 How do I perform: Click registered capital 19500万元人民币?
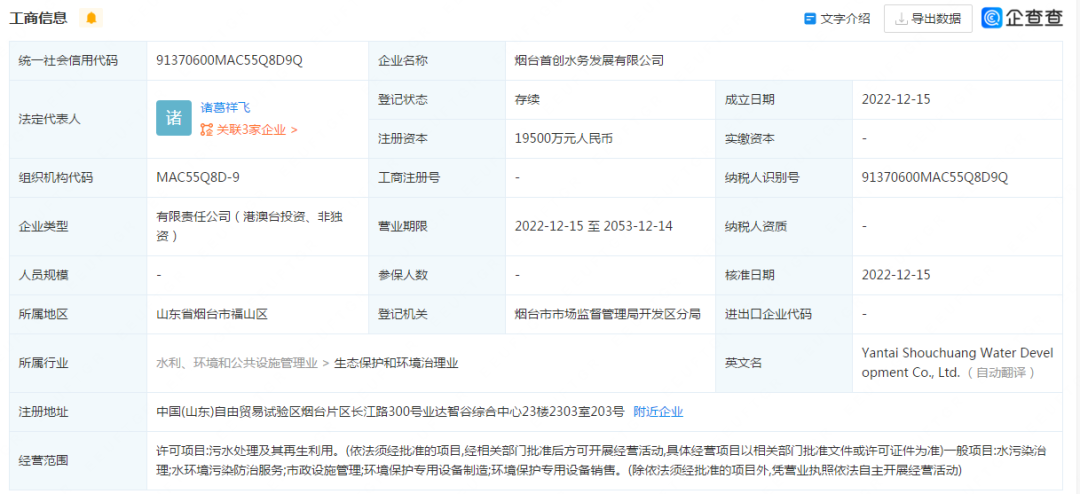(563, 138)
